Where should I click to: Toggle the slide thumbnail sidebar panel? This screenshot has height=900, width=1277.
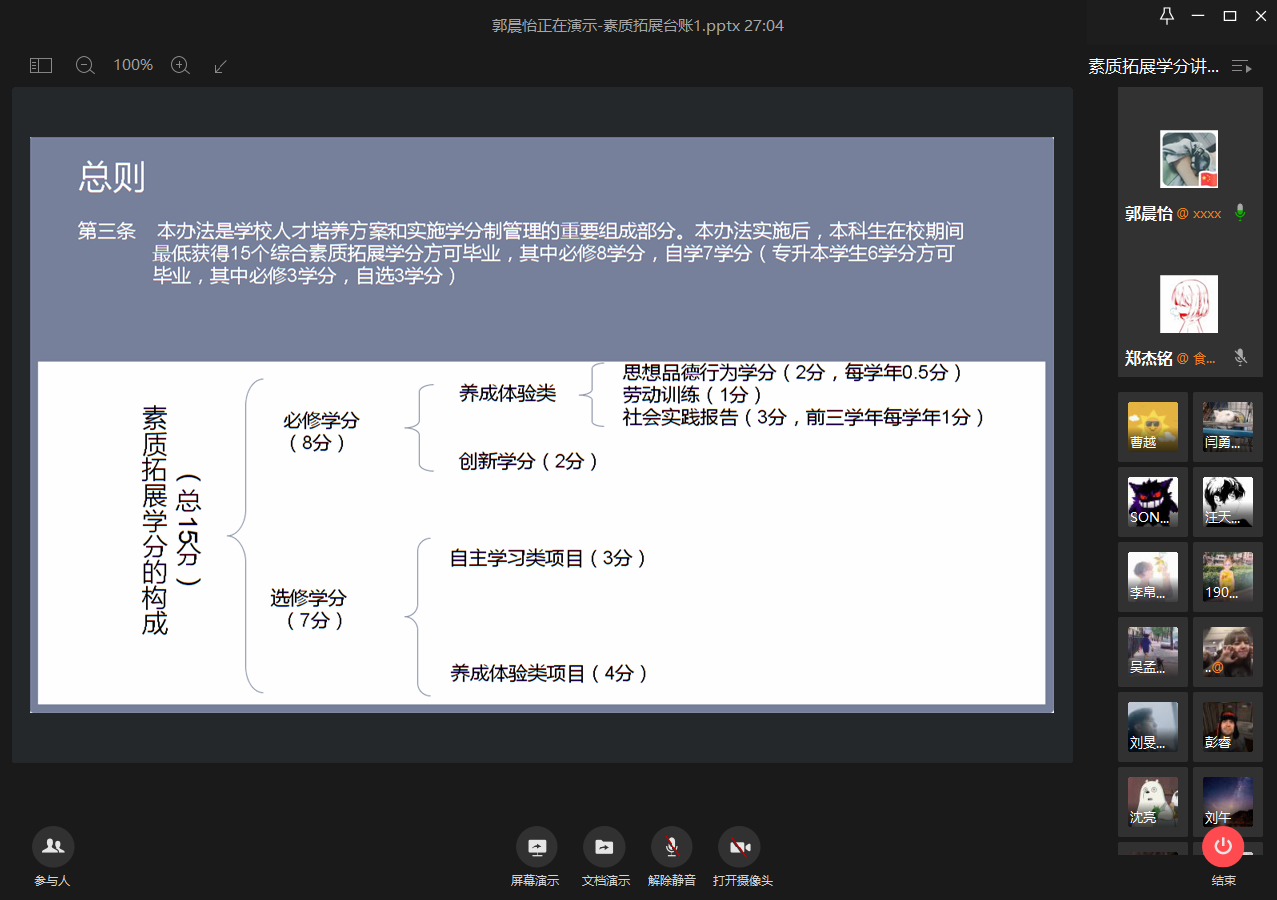tap(41, 65)
